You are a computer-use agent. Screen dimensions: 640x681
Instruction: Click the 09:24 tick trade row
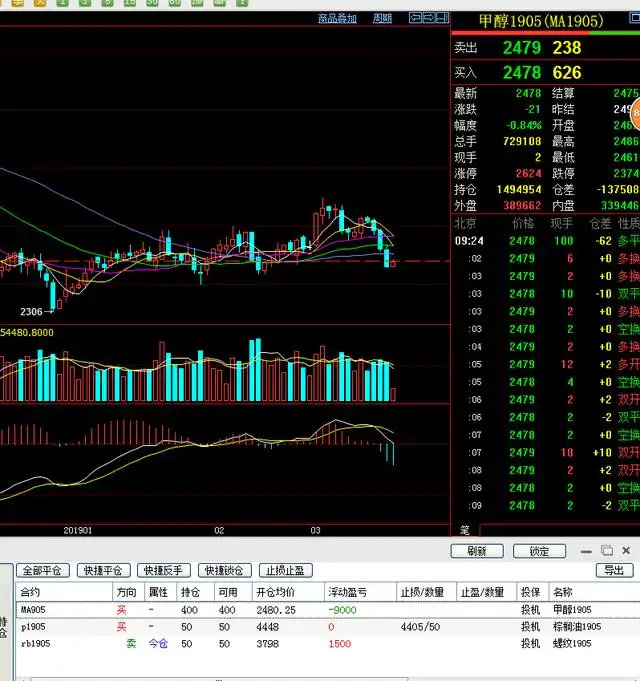[546, 241]
